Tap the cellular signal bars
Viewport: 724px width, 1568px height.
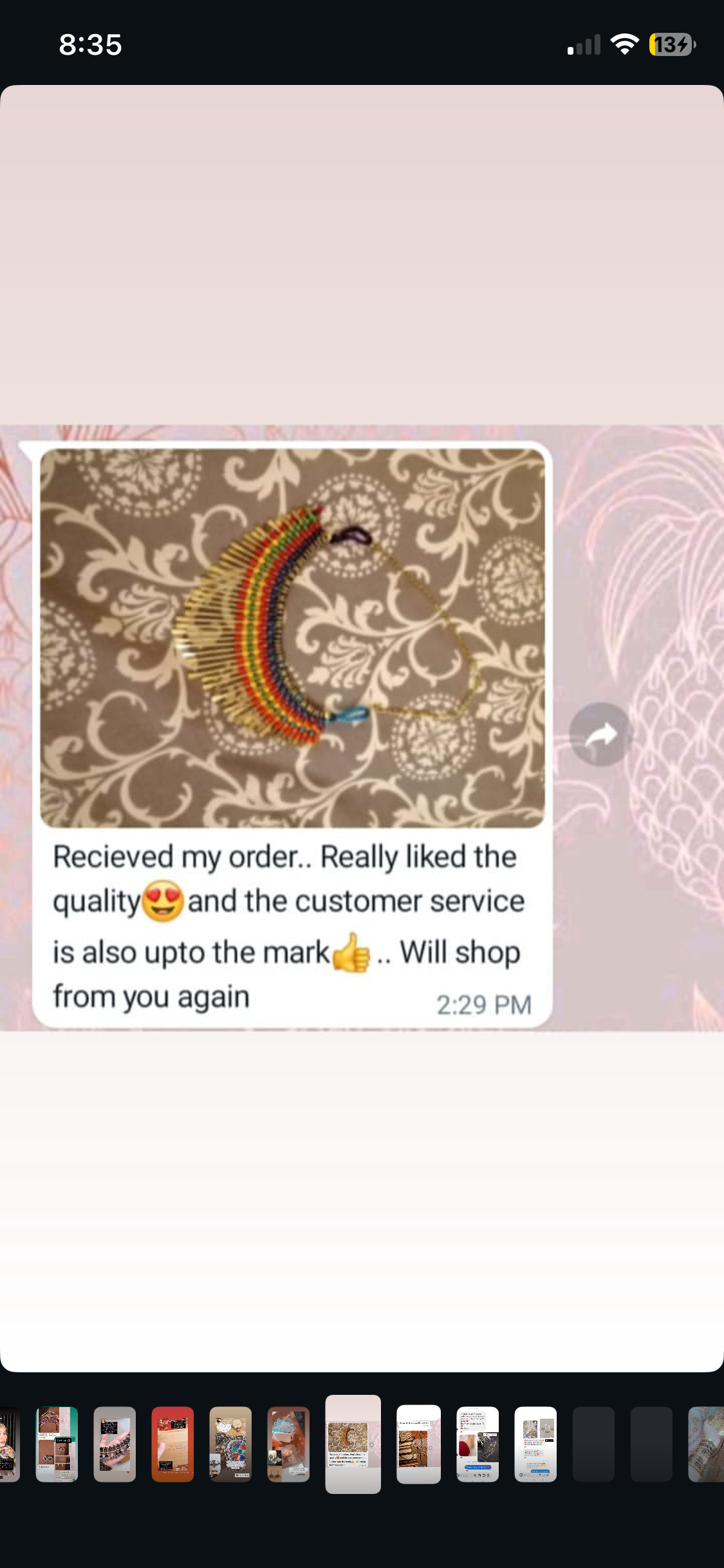pyautogui.click(x=584, y=44)
